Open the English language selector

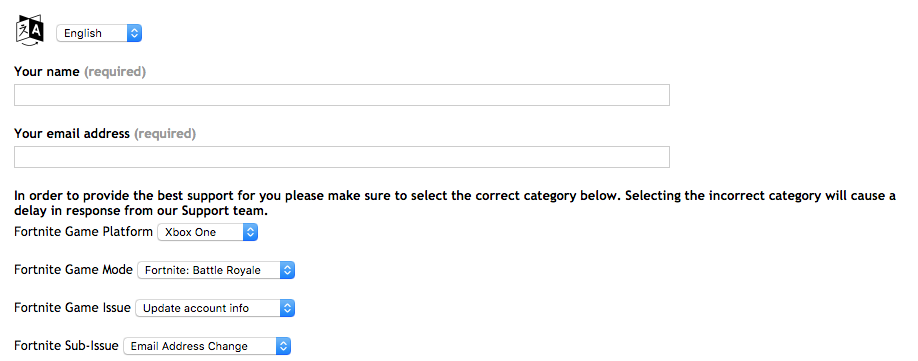99,33
